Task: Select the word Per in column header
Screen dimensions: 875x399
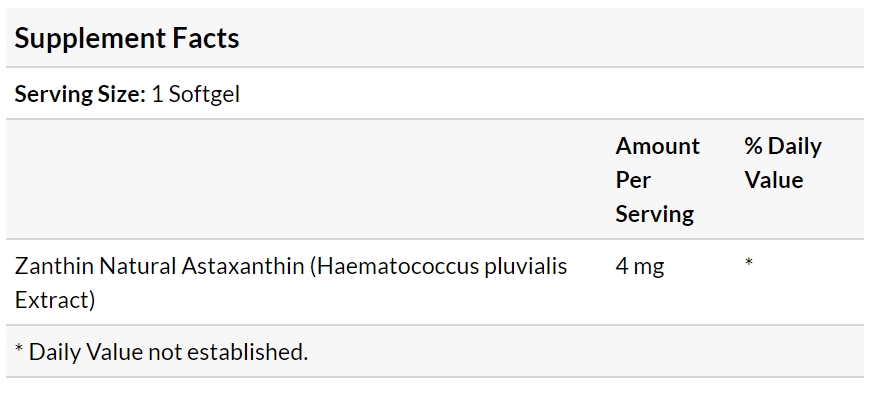Action: pos(633,180)
